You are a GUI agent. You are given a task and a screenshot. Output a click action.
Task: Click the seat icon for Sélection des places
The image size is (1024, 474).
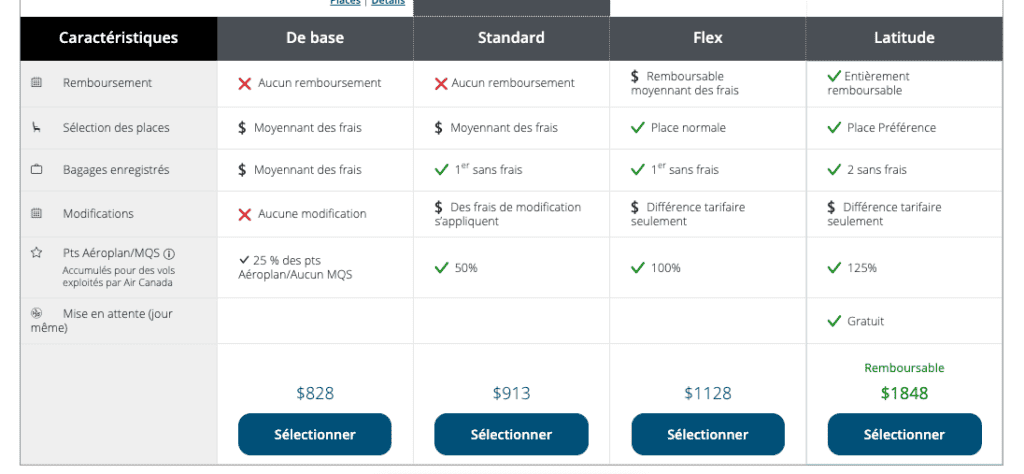(37, 128)
